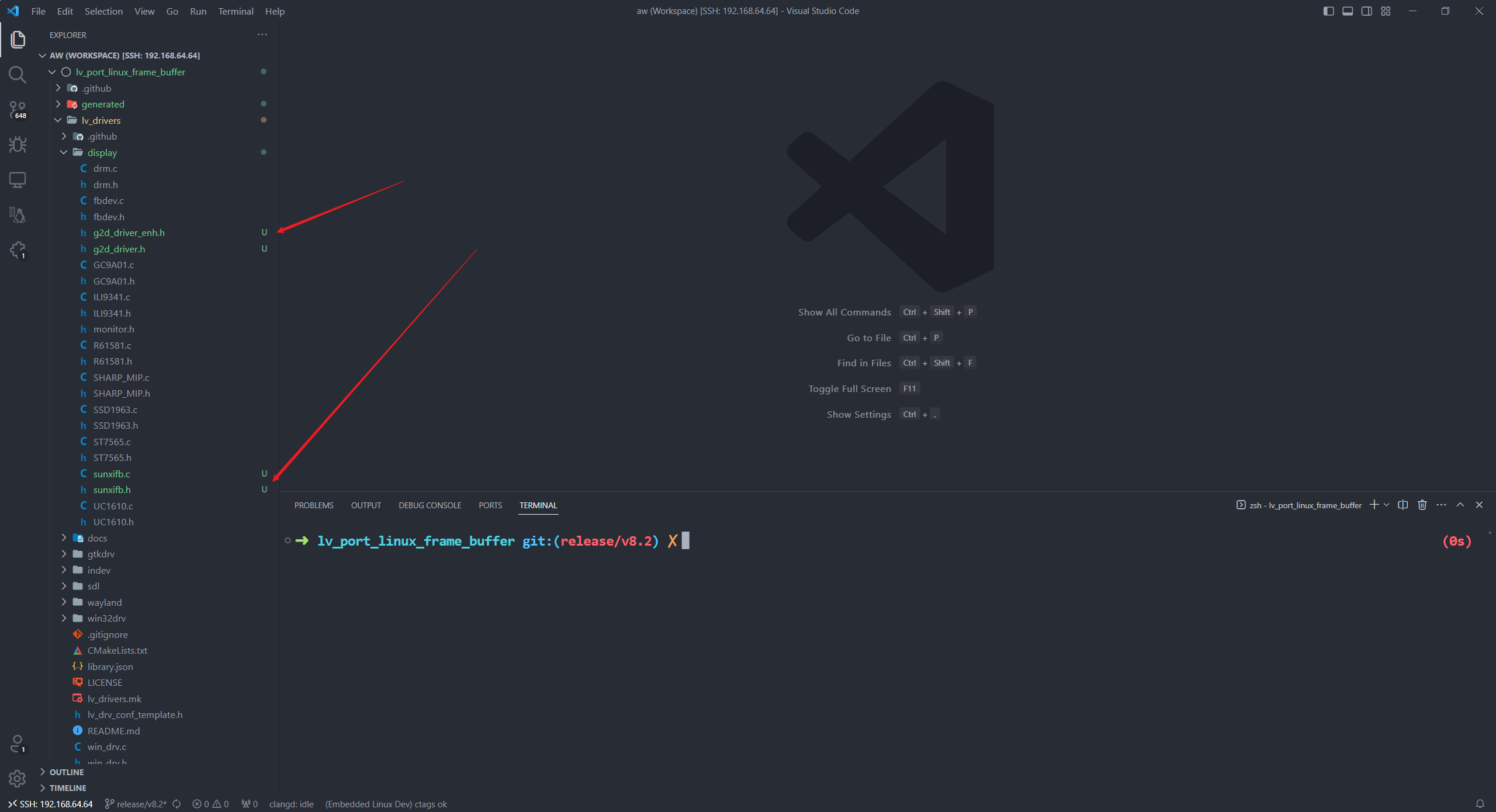The image size is (1496, 812).
Task: Open sunxifb.c file
Action: pyautogui.click(x=112, y=474)
